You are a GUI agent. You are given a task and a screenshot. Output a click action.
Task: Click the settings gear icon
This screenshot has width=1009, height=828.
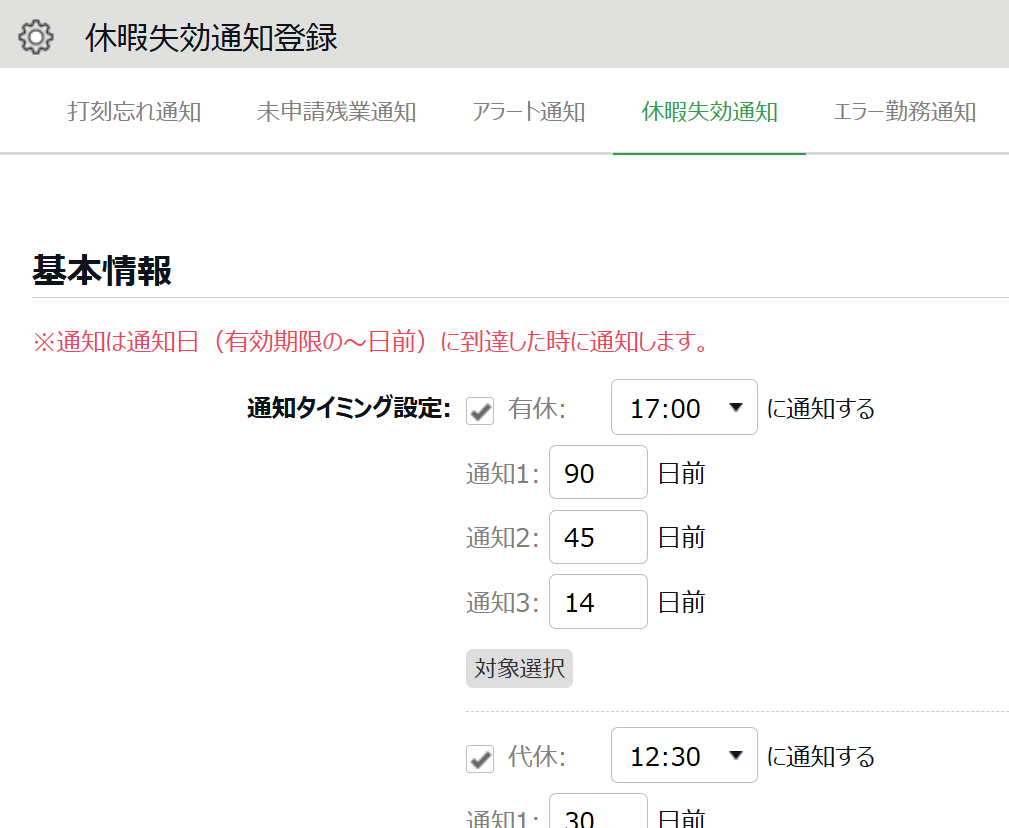[x=36, y=37]
